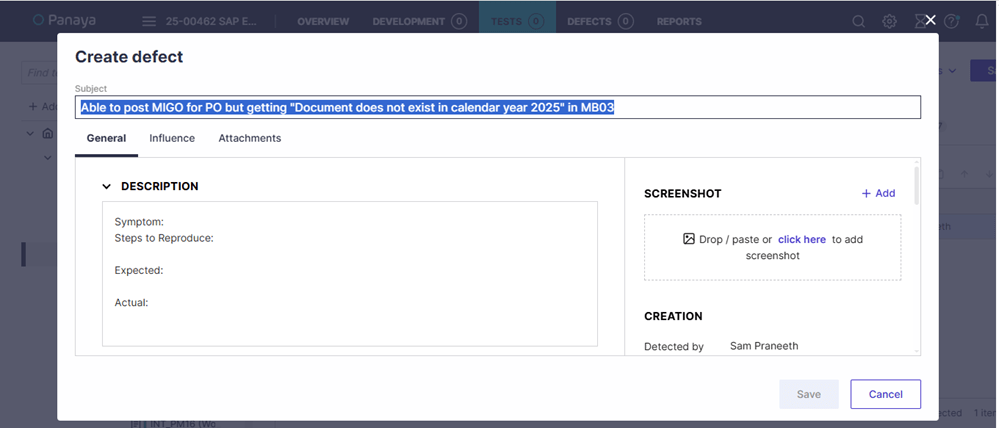Close the Create defect dialog with X
The image size is (999, 428).
(x=930, y=20)
